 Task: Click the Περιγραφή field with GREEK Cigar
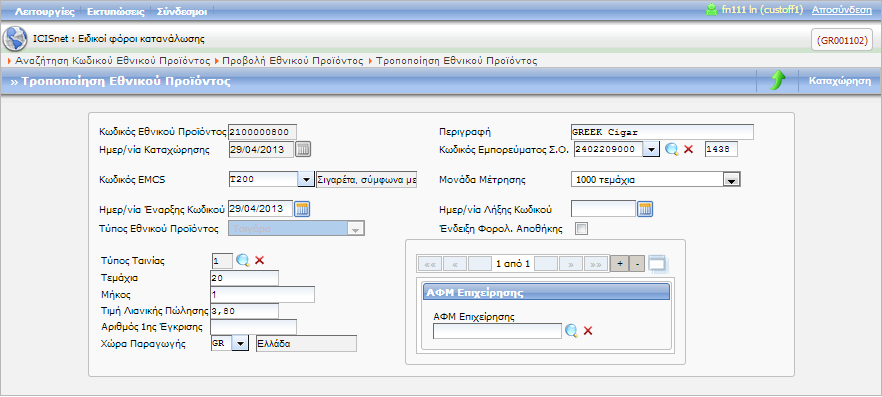pos(662,132)
